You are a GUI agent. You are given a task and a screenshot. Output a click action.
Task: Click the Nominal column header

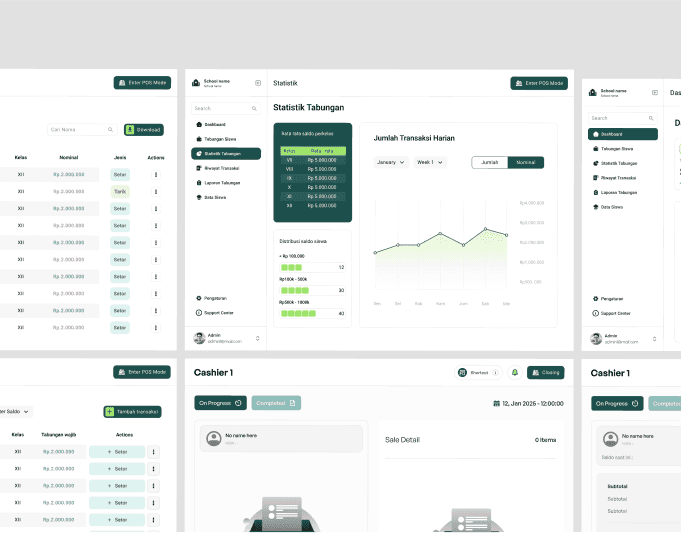[x=69, y=158]
